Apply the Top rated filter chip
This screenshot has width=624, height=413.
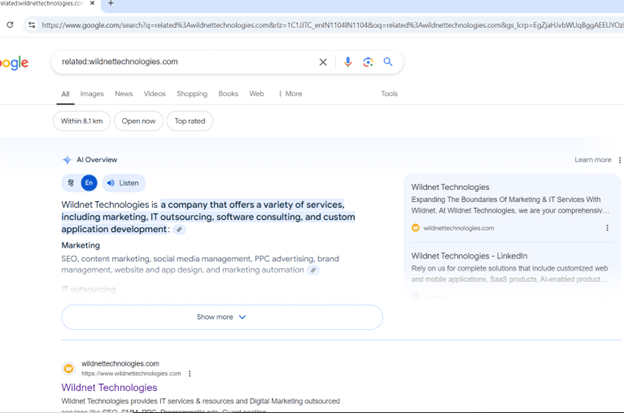coord(190,121)
